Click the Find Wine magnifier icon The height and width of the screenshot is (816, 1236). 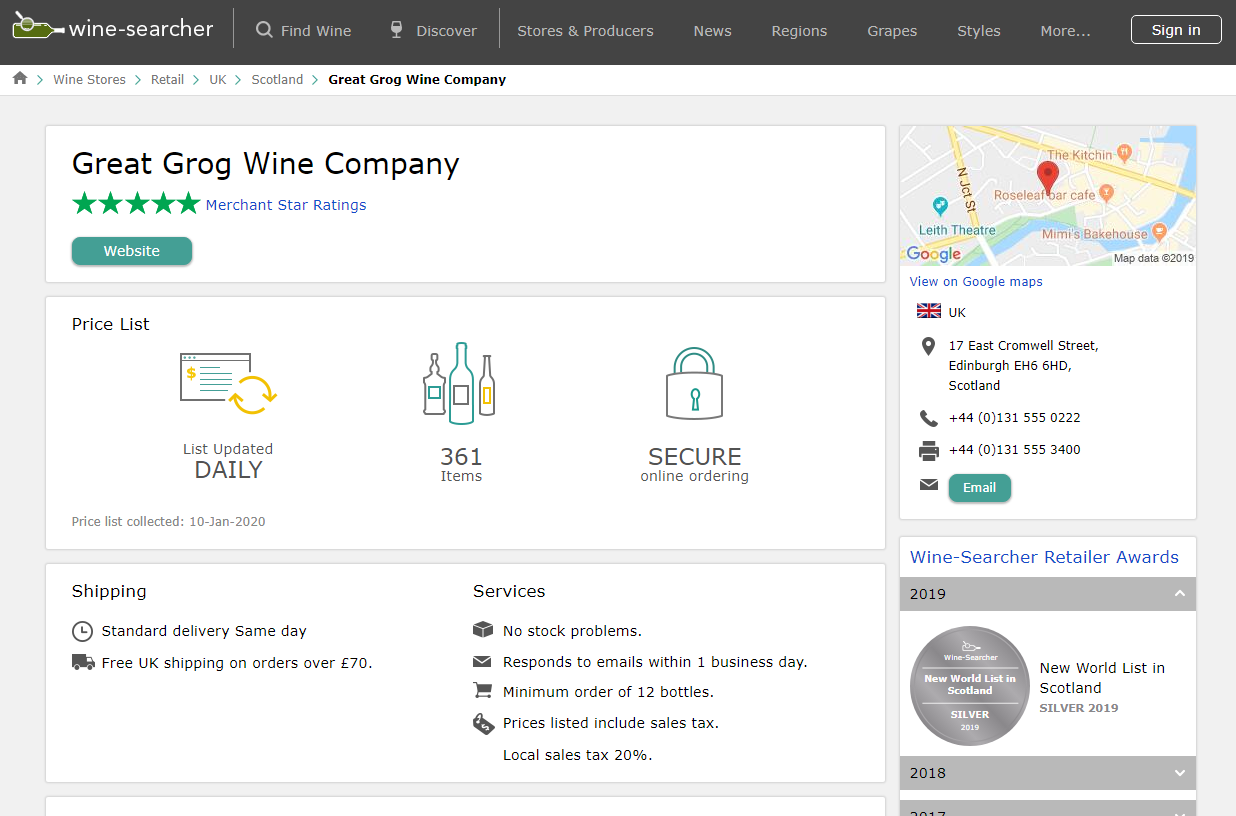coord(264,30)
